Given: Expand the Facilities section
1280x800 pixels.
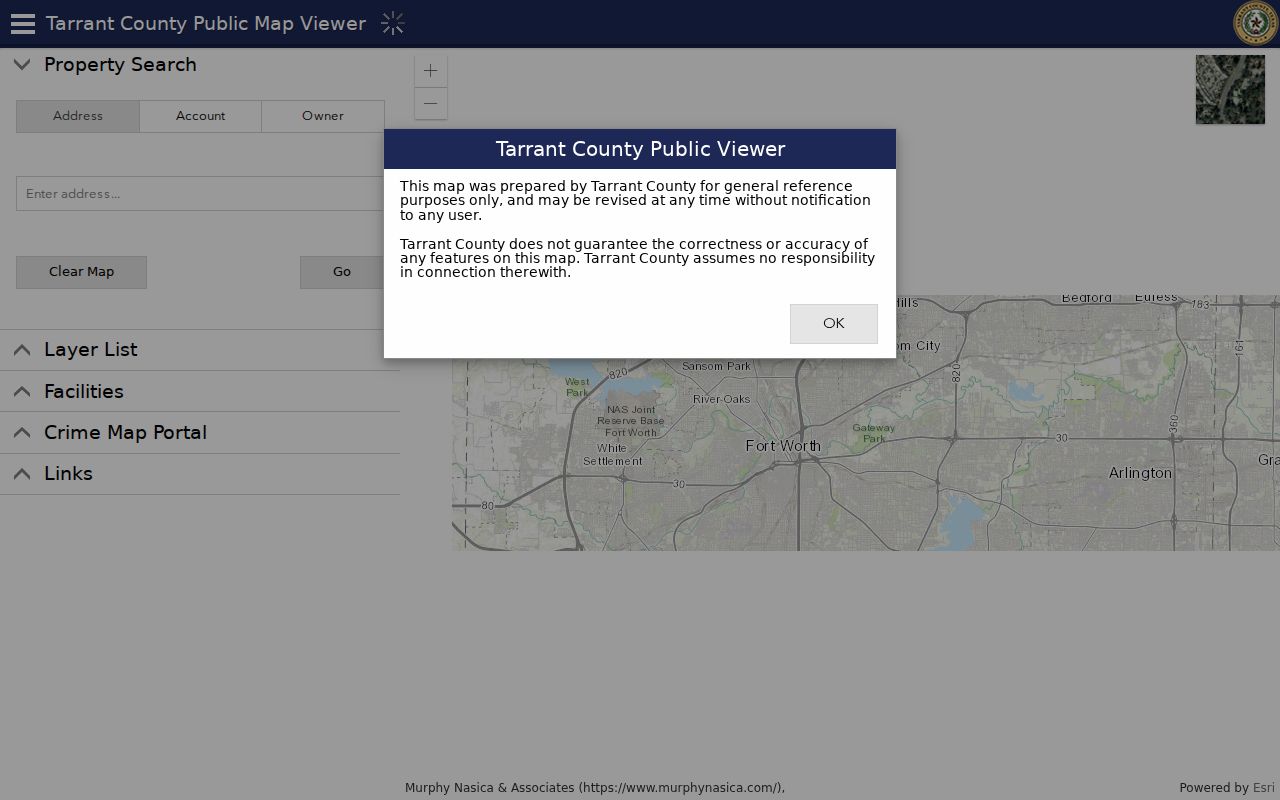Looking at the screenshot, I should 22,392.
